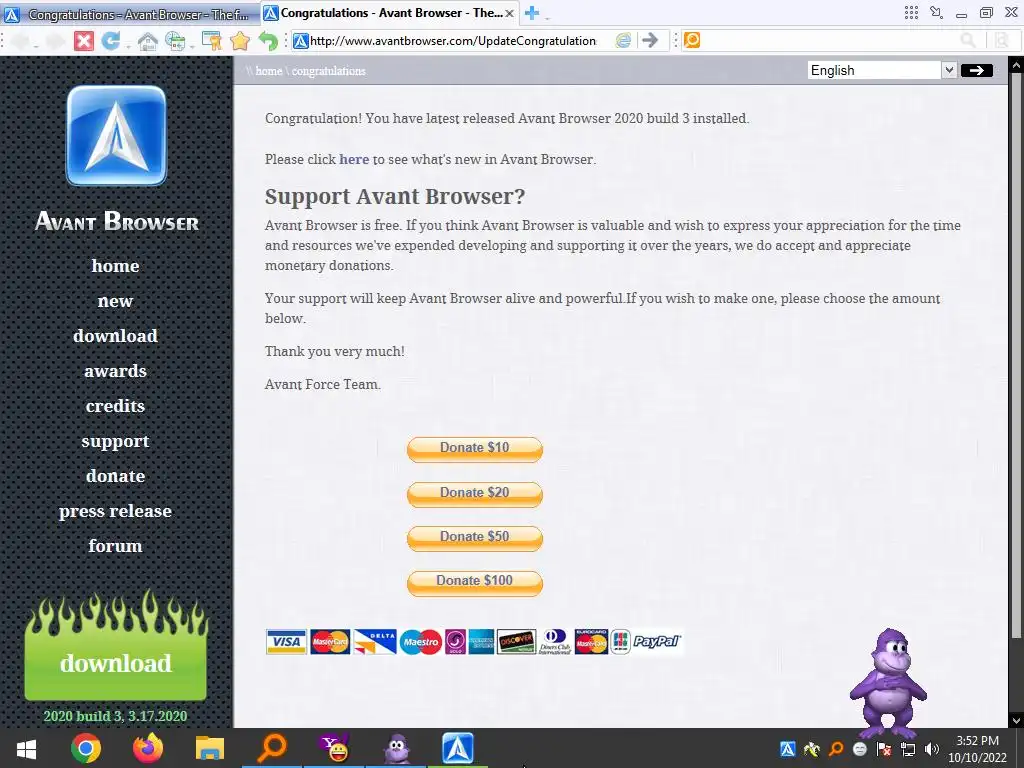This screenshot has width=1024, height=768.
Task: Open the home sidebar link
Action: tap(116, 266)
